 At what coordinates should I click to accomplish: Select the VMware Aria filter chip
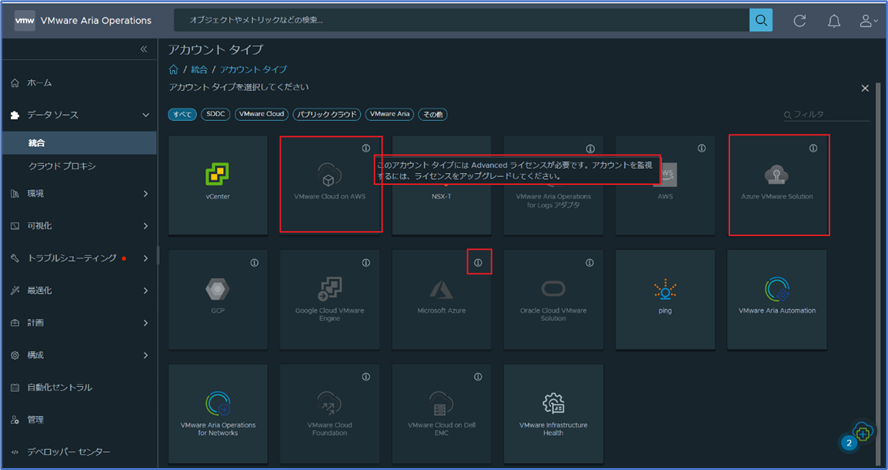tap(390, 114)
